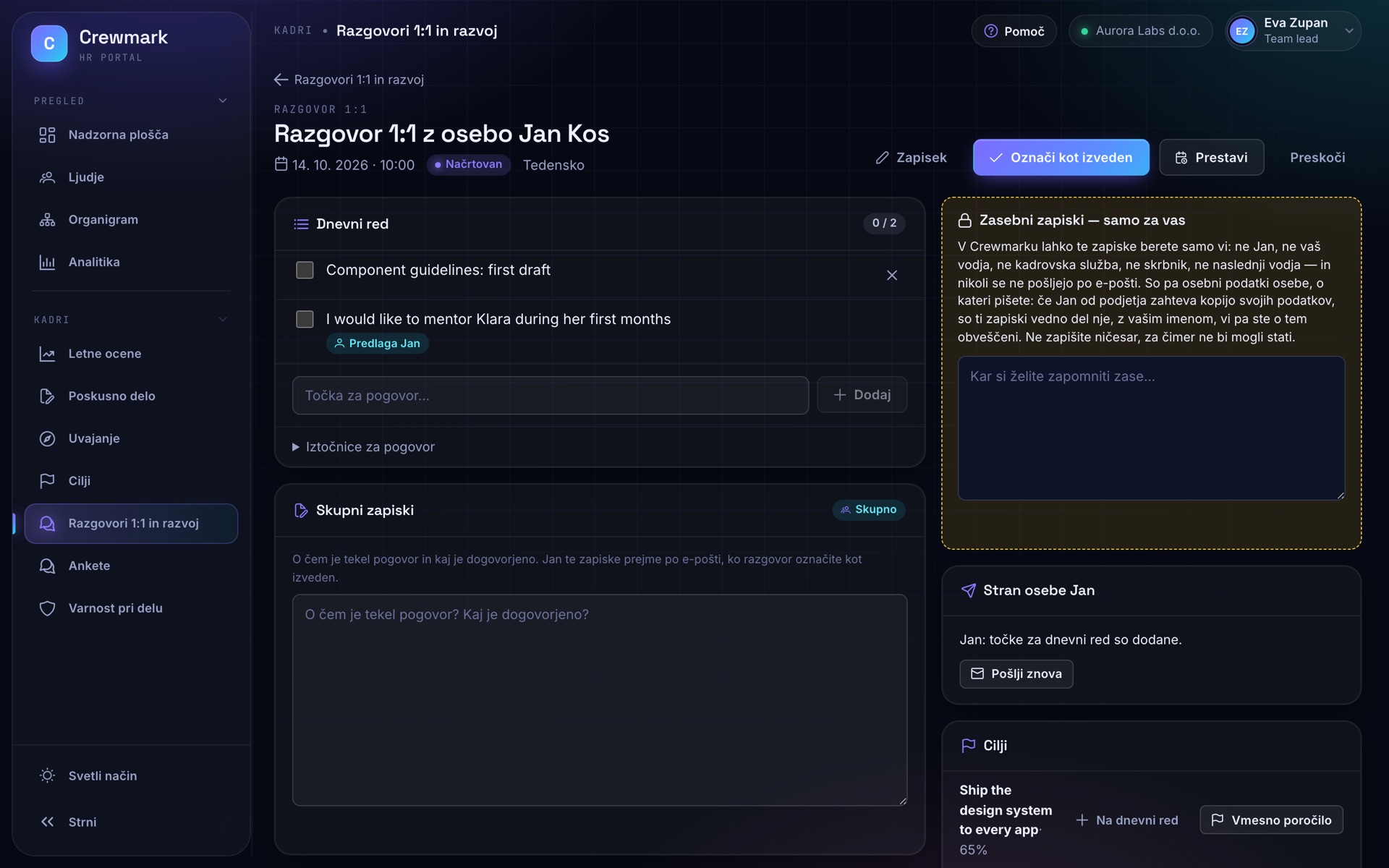Collapse the Pregled sidebar section
1389x868 pixels.
click(223, 101)
